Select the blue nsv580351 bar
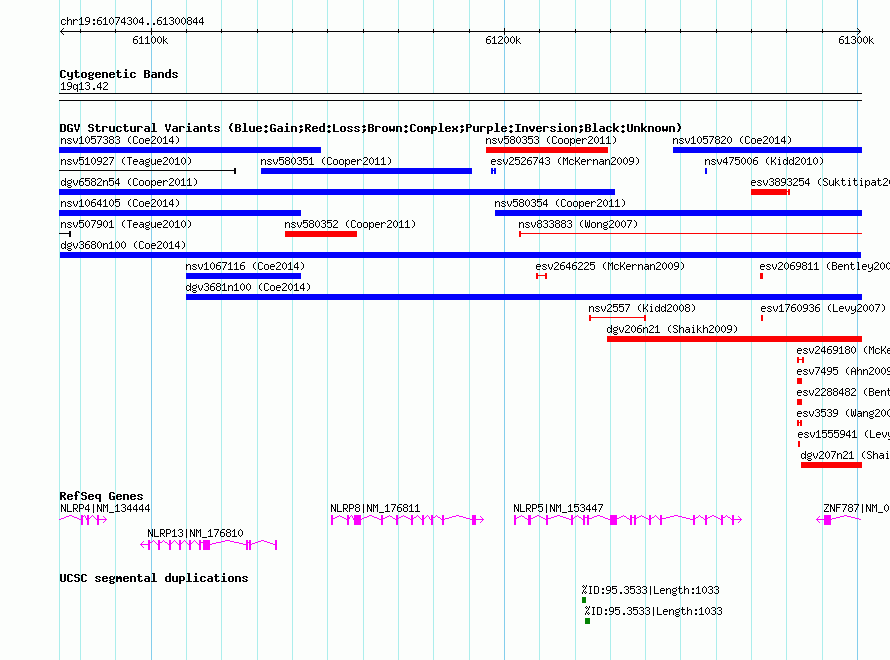 tap(366, 171)
